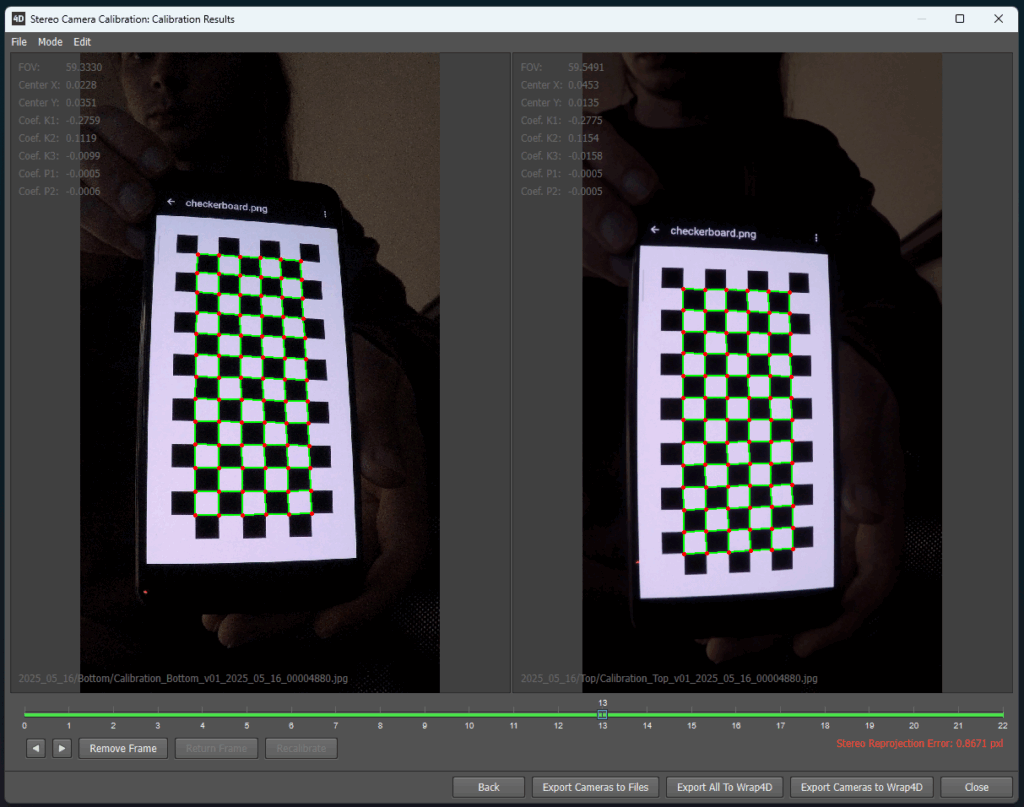
Task: Open the Mode menu
Action: (50, 42)
